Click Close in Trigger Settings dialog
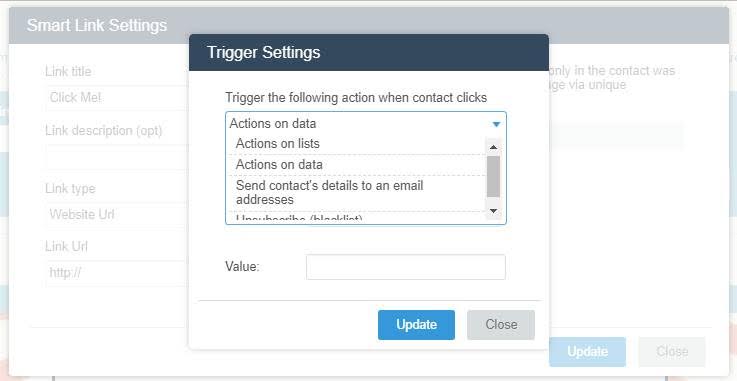Screen dimensions: 737x381 pyautogui.click(x=501, y=325)
